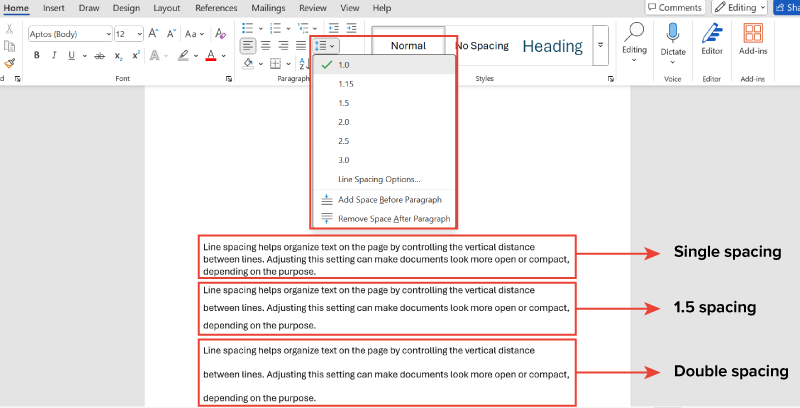Open highlight color dropdown arrow
Screen dimensions: 800x408
pyautogui.click(x=196, y=56)
